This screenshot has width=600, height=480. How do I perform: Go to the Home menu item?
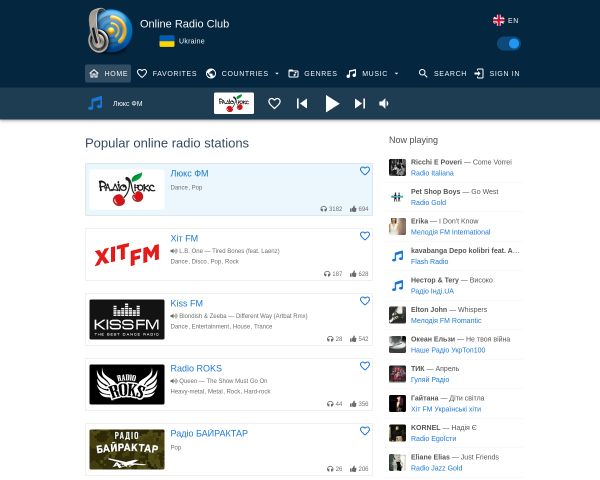tap(108, 73)
